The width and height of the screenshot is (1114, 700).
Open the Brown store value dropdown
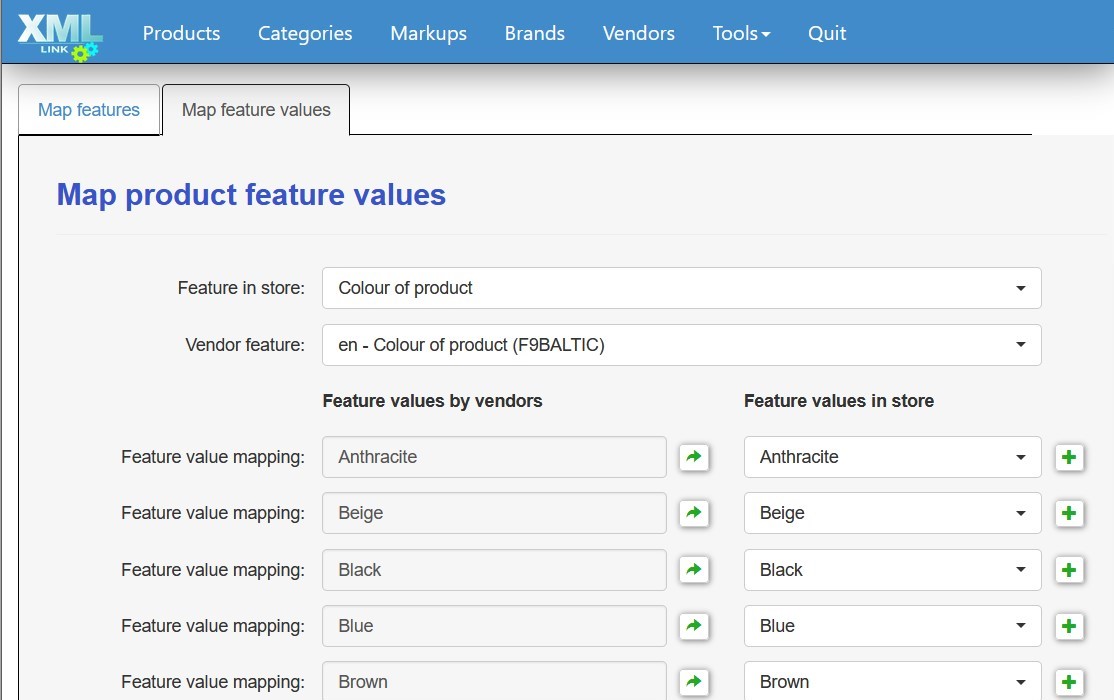pos(893,681)
